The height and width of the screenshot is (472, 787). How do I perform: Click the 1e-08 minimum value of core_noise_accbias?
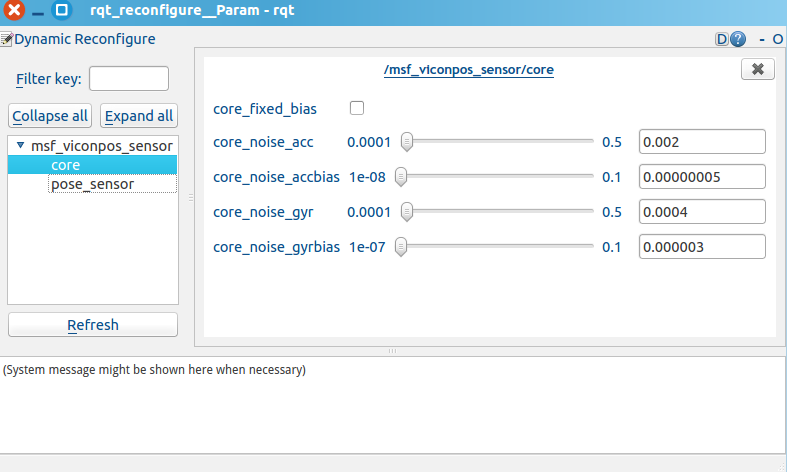tap(367, 177)
